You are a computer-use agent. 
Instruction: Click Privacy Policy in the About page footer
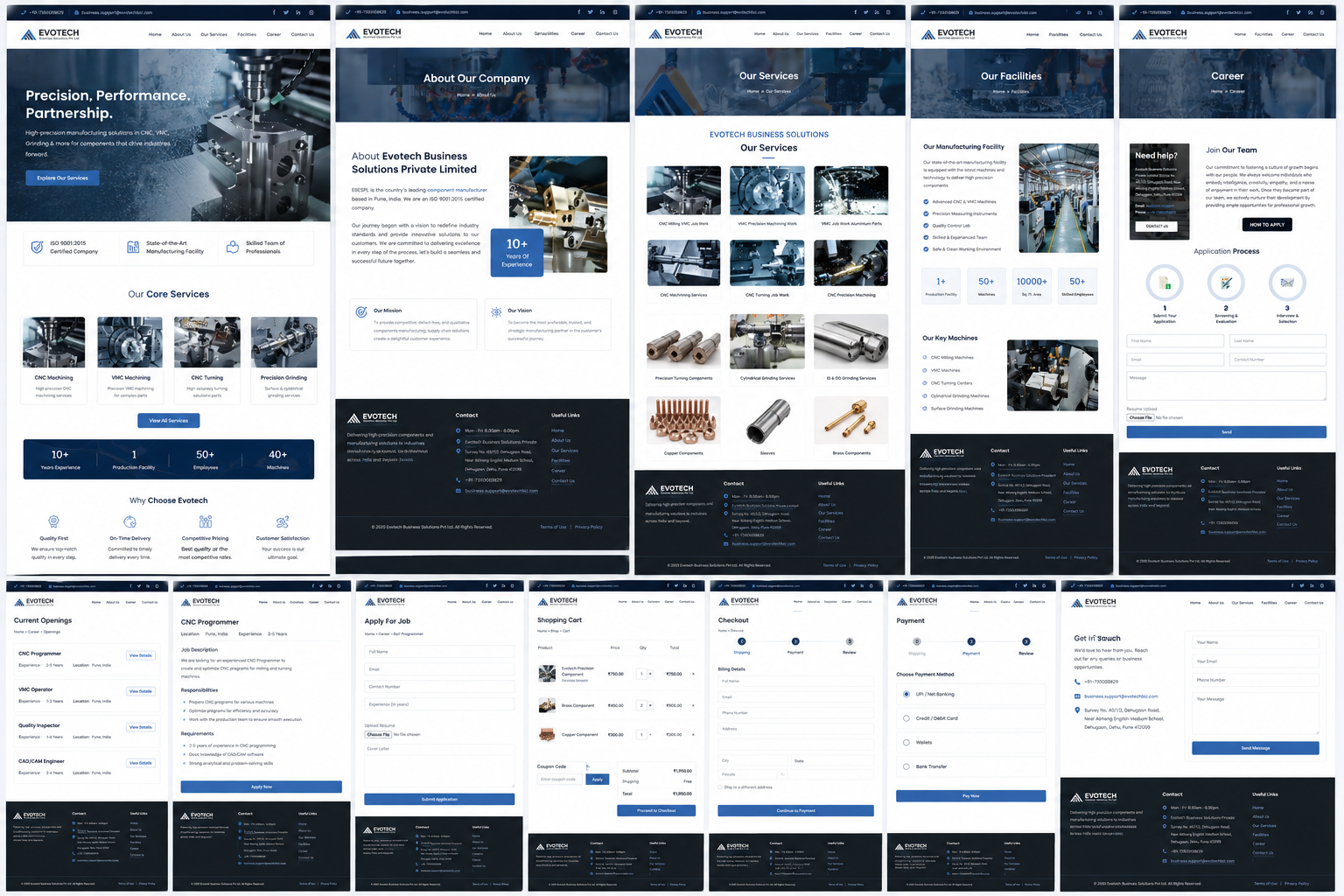[x=589, y=528]
